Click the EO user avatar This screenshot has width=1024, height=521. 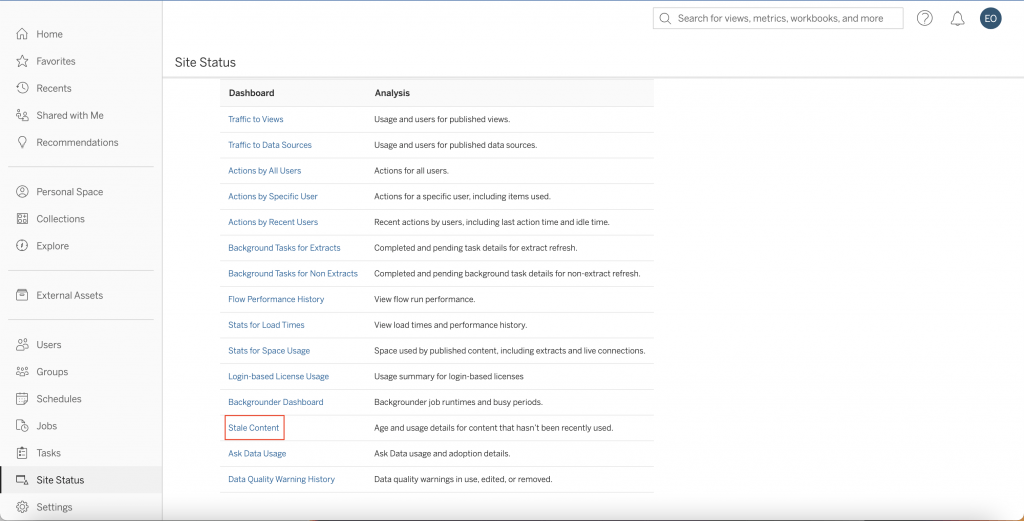tap(990, 18)
